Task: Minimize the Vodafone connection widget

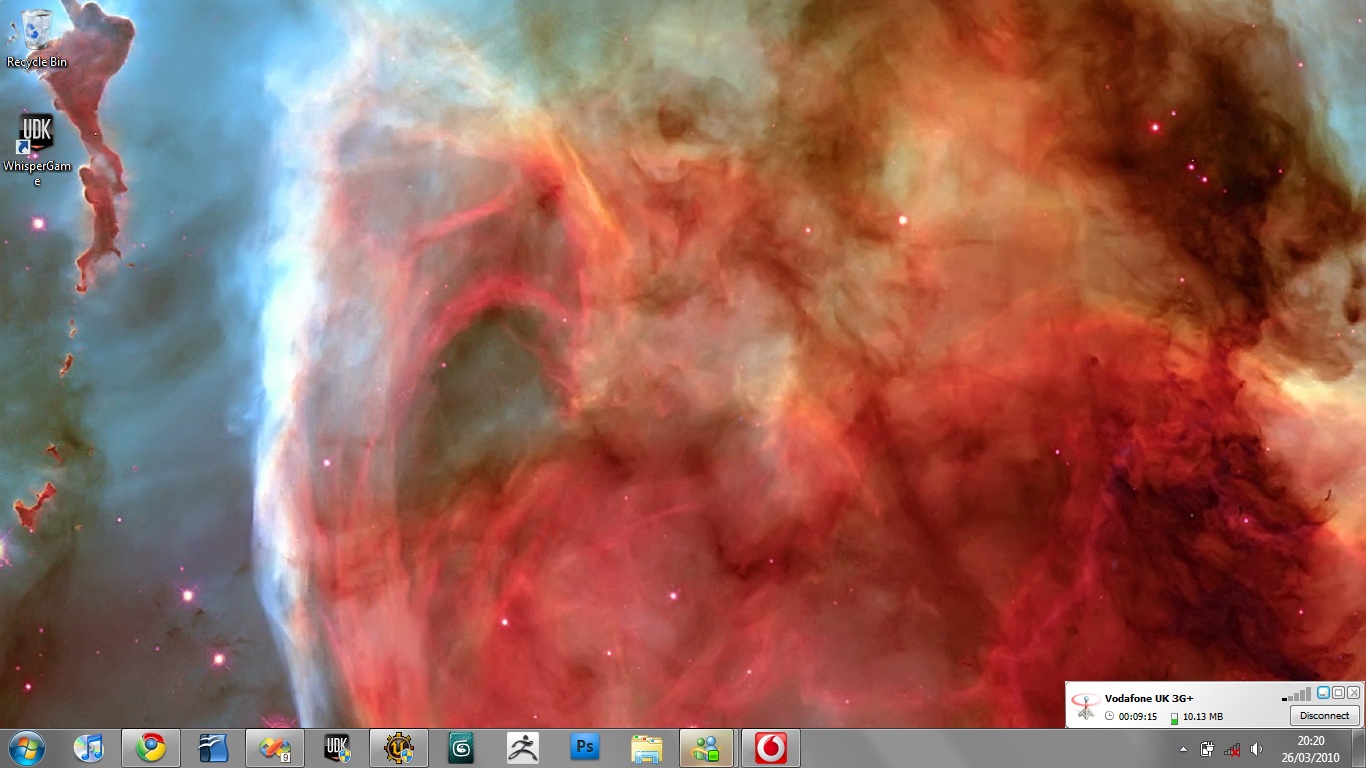Action: pyautogui.click(x=1323, y=692)
